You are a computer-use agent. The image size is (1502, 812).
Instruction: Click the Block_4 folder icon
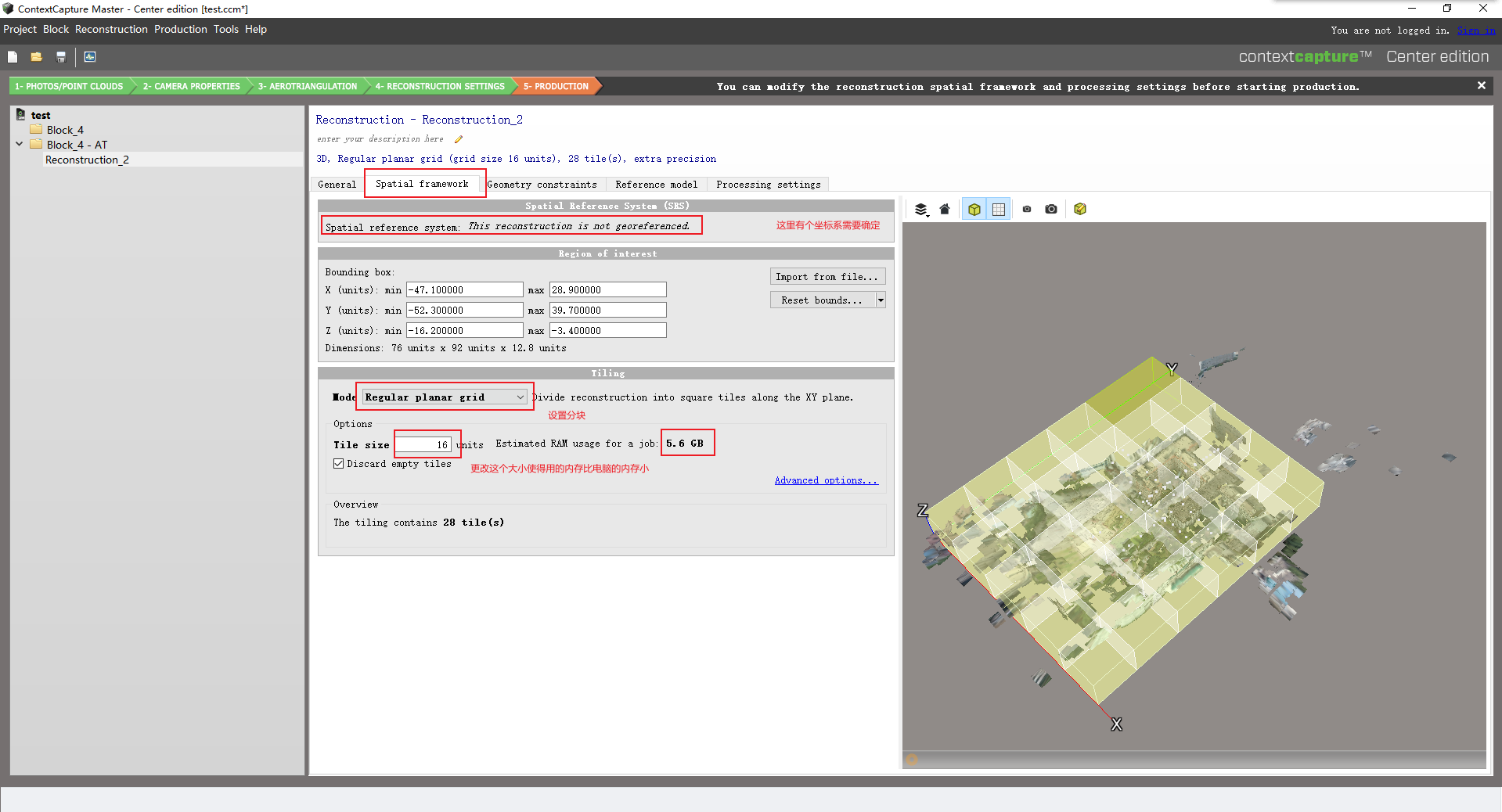36,130
